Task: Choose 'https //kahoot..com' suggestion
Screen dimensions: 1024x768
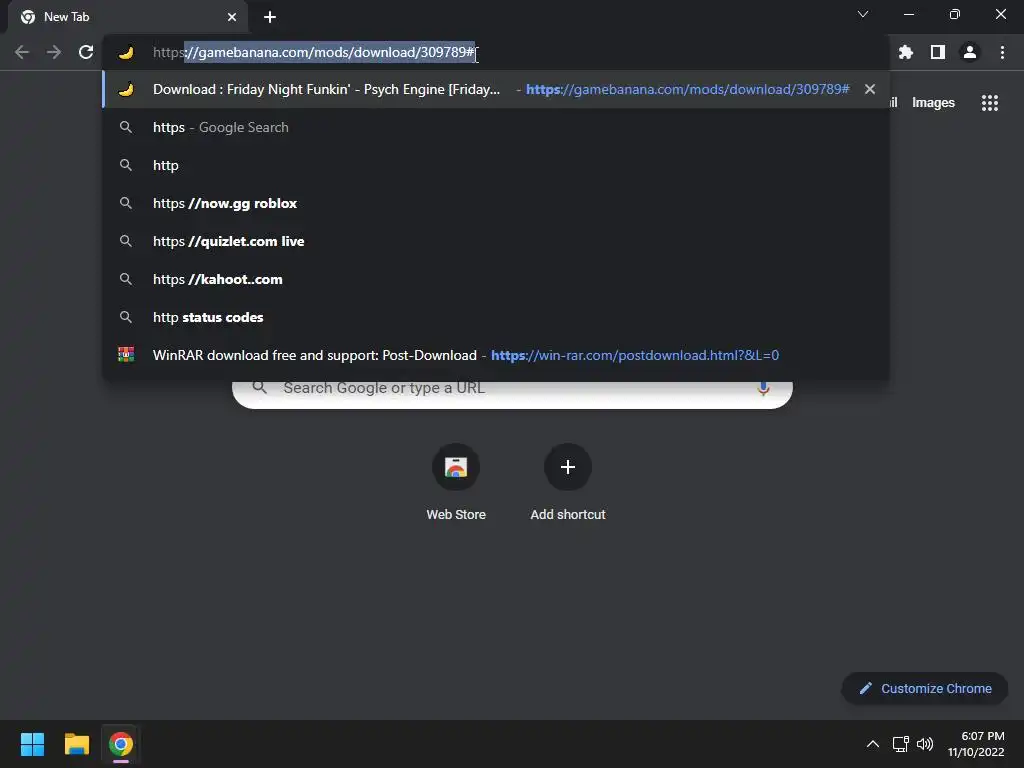Action: pyautogui.click(x=496, y=279)
